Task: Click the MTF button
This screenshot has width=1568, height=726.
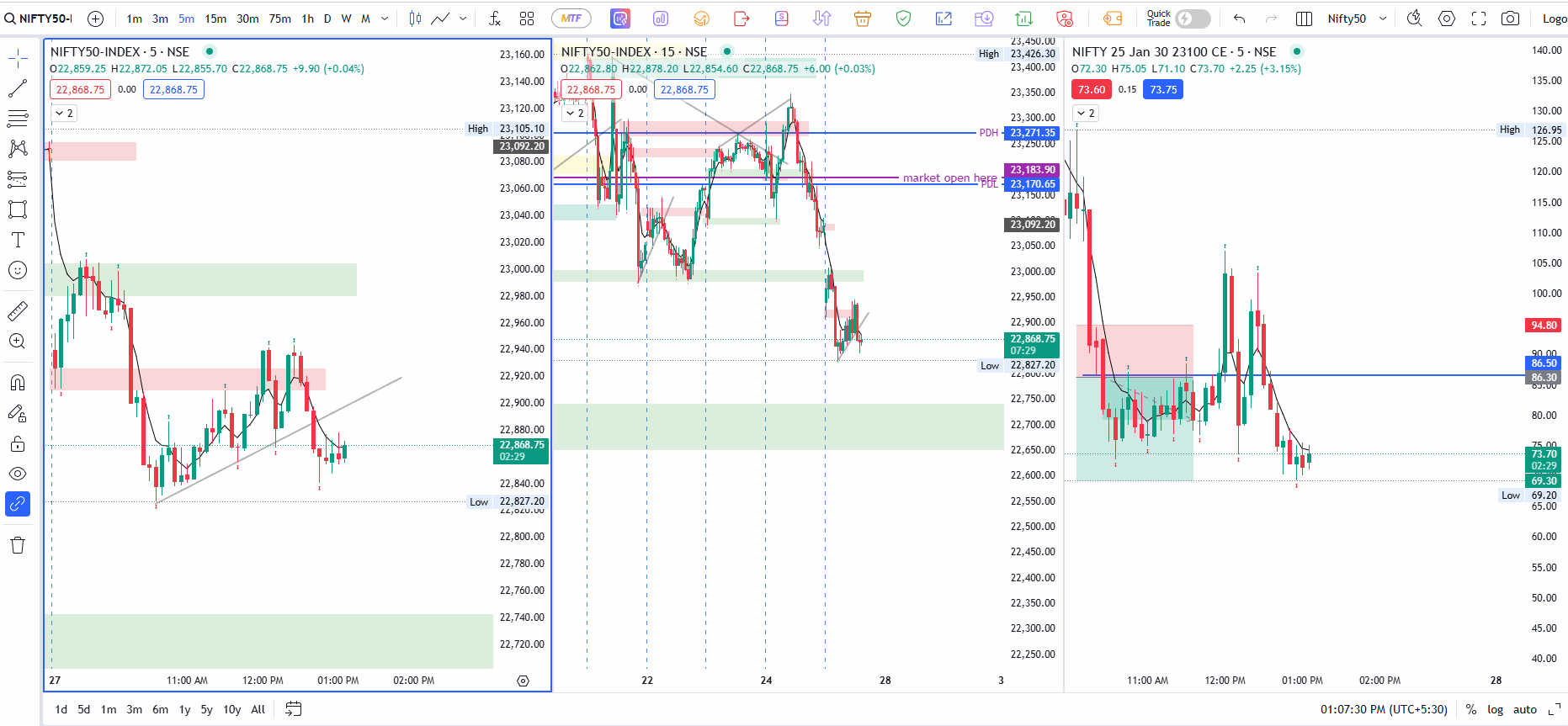Action: click(571, 19)
